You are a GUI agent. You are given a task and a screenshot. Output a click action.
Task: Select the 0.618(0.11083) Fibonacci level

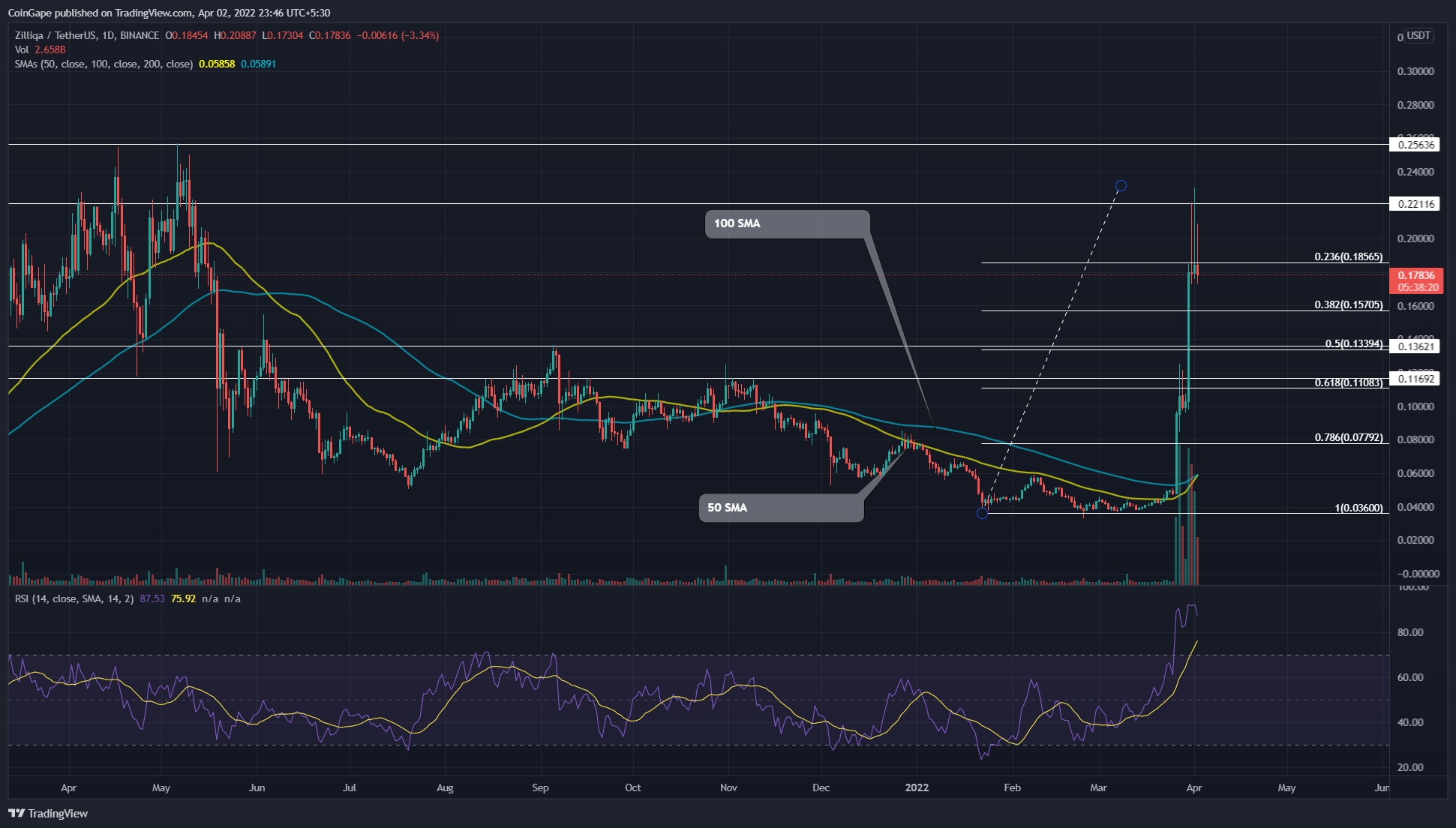click(1348, 382)
